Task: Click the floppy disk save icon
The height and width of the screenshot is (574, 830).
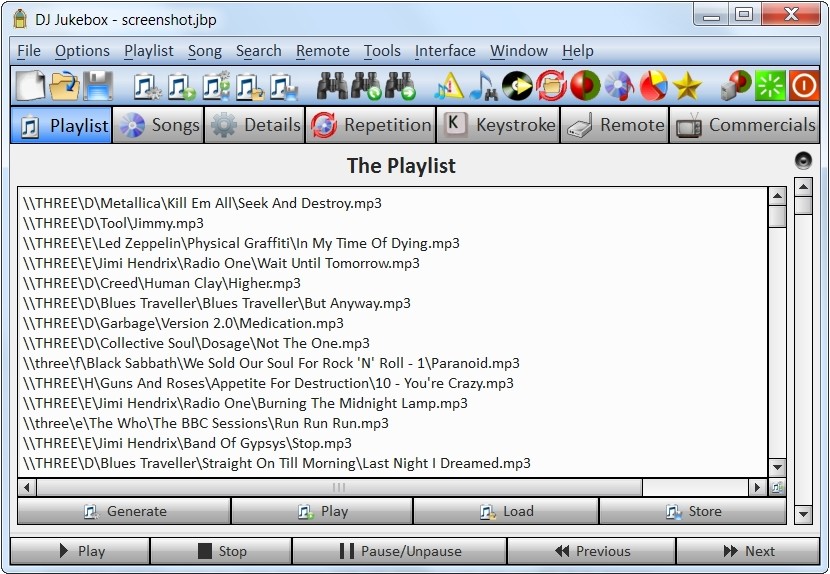Action: click(98, 85)
